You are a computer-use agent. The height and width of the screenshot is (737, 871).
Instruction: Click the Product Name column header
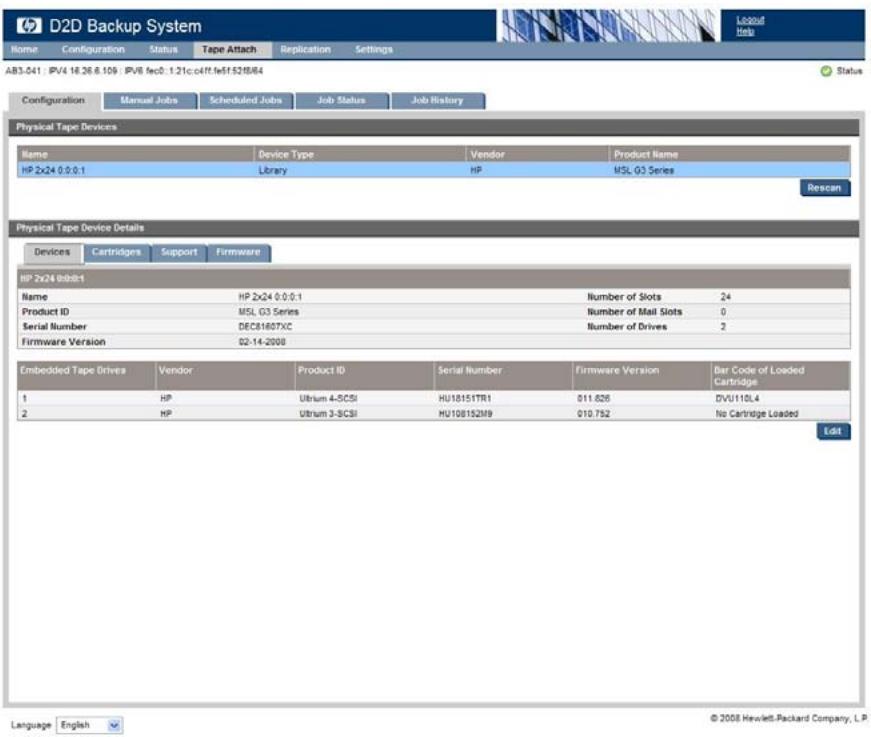[x=729, y=154]
